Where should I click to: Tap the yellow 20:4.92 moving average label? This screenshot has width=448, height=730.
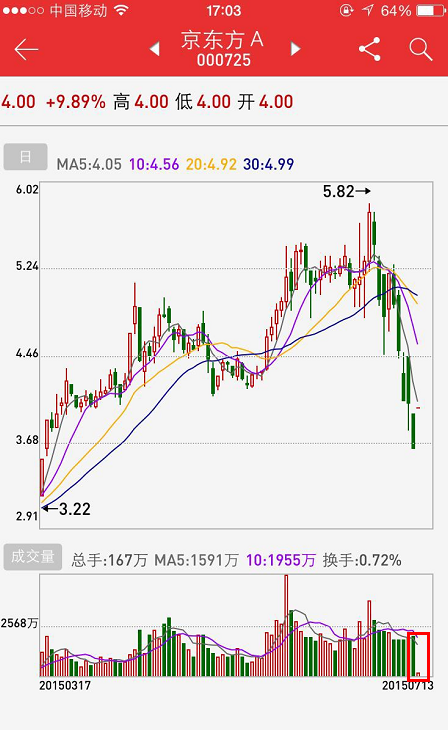tap(211, 164)
